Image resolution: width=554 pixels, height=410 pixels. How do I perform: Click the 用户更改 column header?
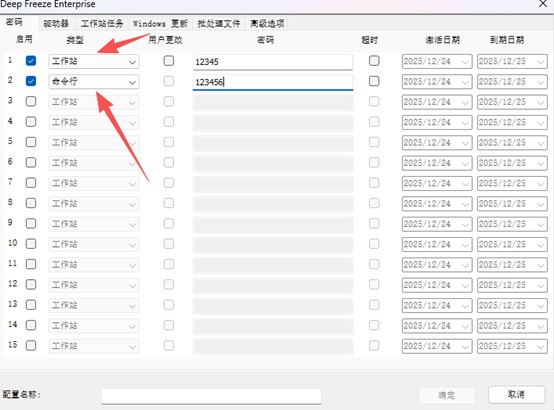tap(165, 40)
